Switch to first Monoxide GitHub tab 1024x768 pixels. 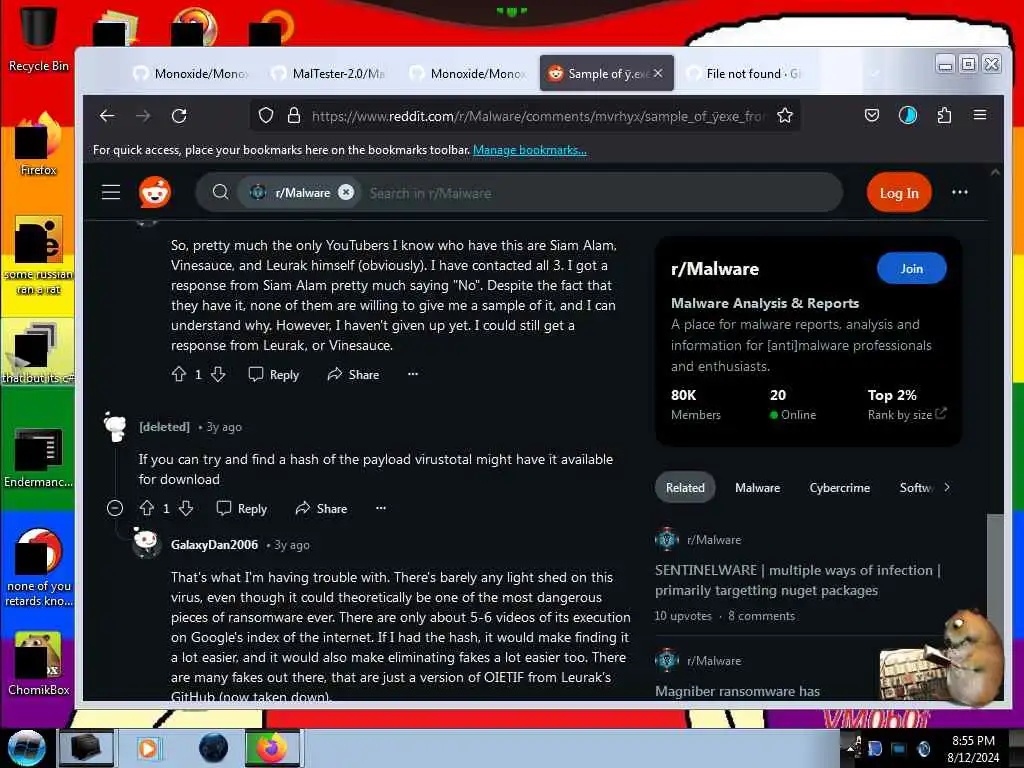point(191,74)
